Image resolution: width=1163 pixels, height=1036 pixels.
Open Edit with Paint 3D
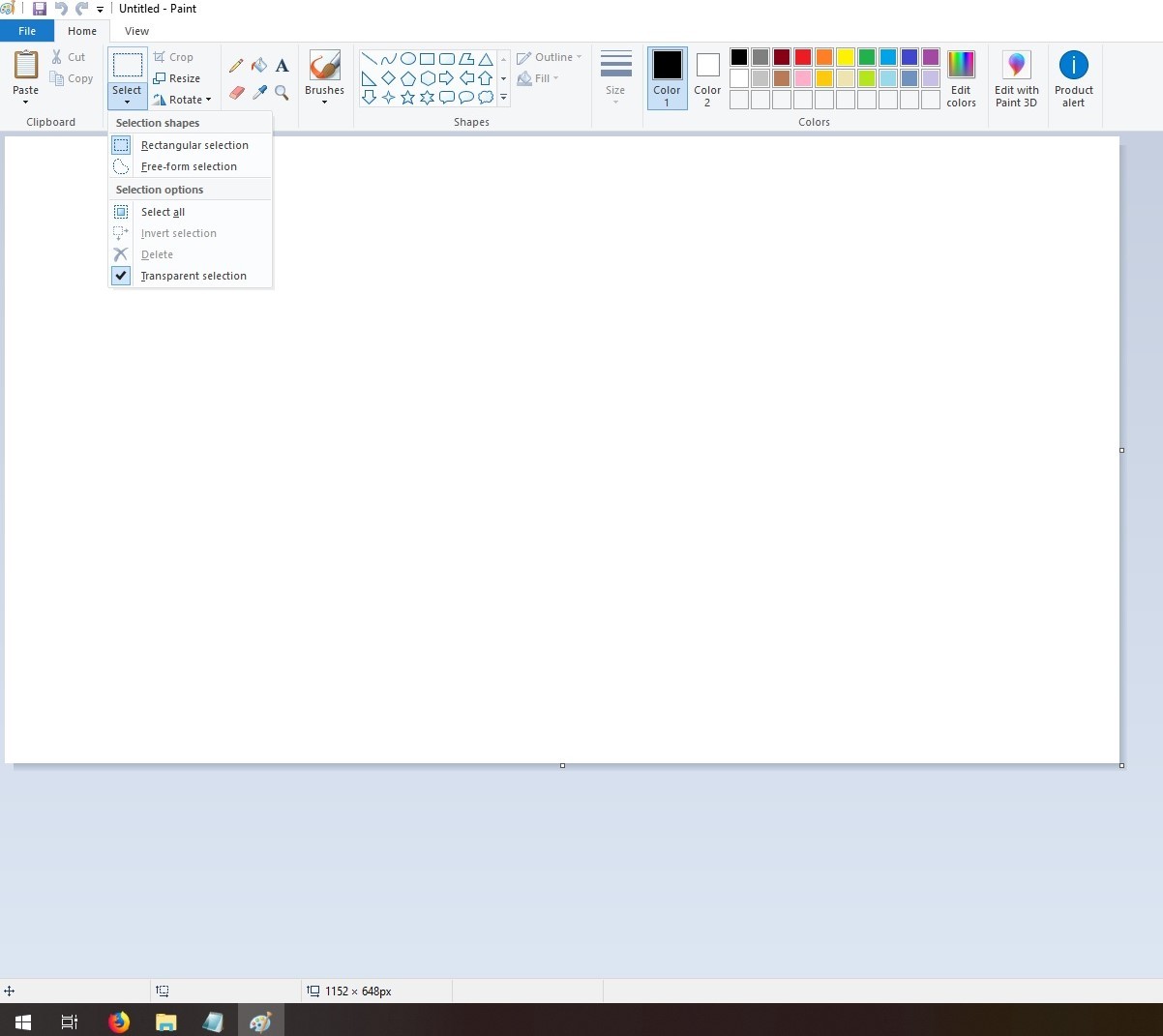point(1016,78)
